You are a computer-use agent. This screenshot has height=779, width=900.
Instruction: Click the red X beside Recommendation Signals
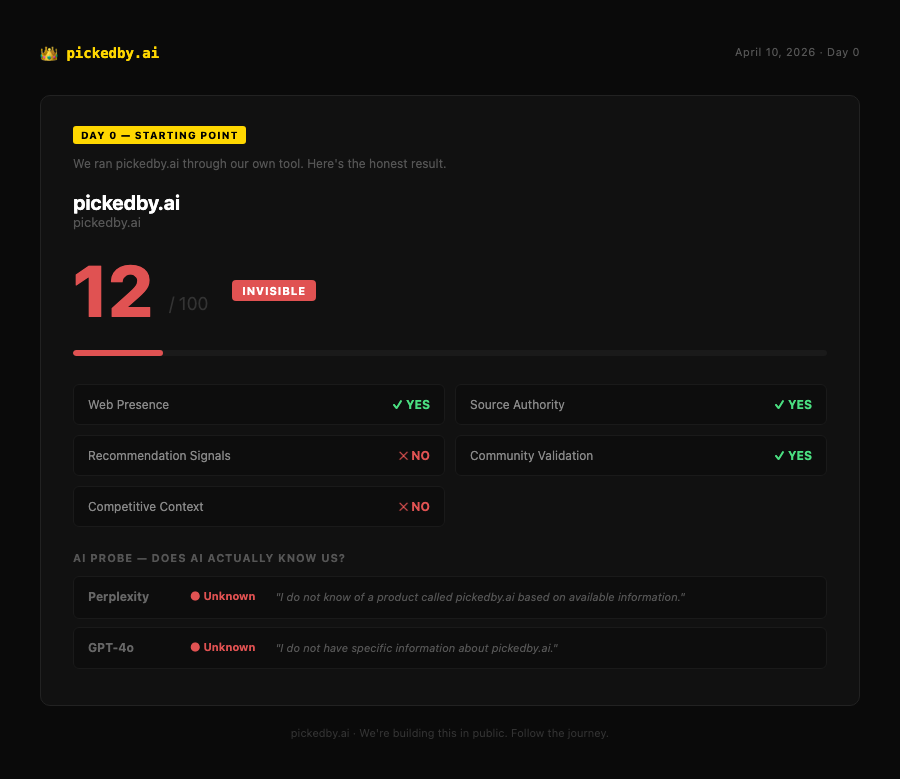(404, 455)
